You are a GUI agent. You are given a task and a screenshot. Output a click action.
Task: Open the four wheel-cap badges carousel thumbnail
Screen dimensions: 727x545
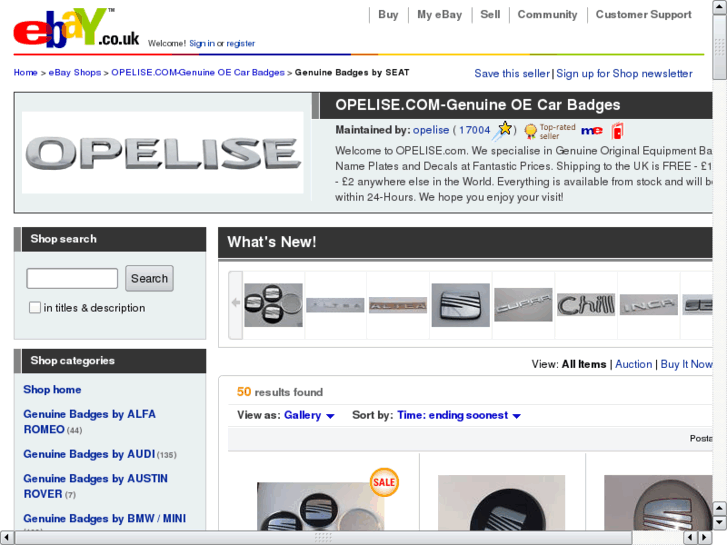(x=274, y=305)
